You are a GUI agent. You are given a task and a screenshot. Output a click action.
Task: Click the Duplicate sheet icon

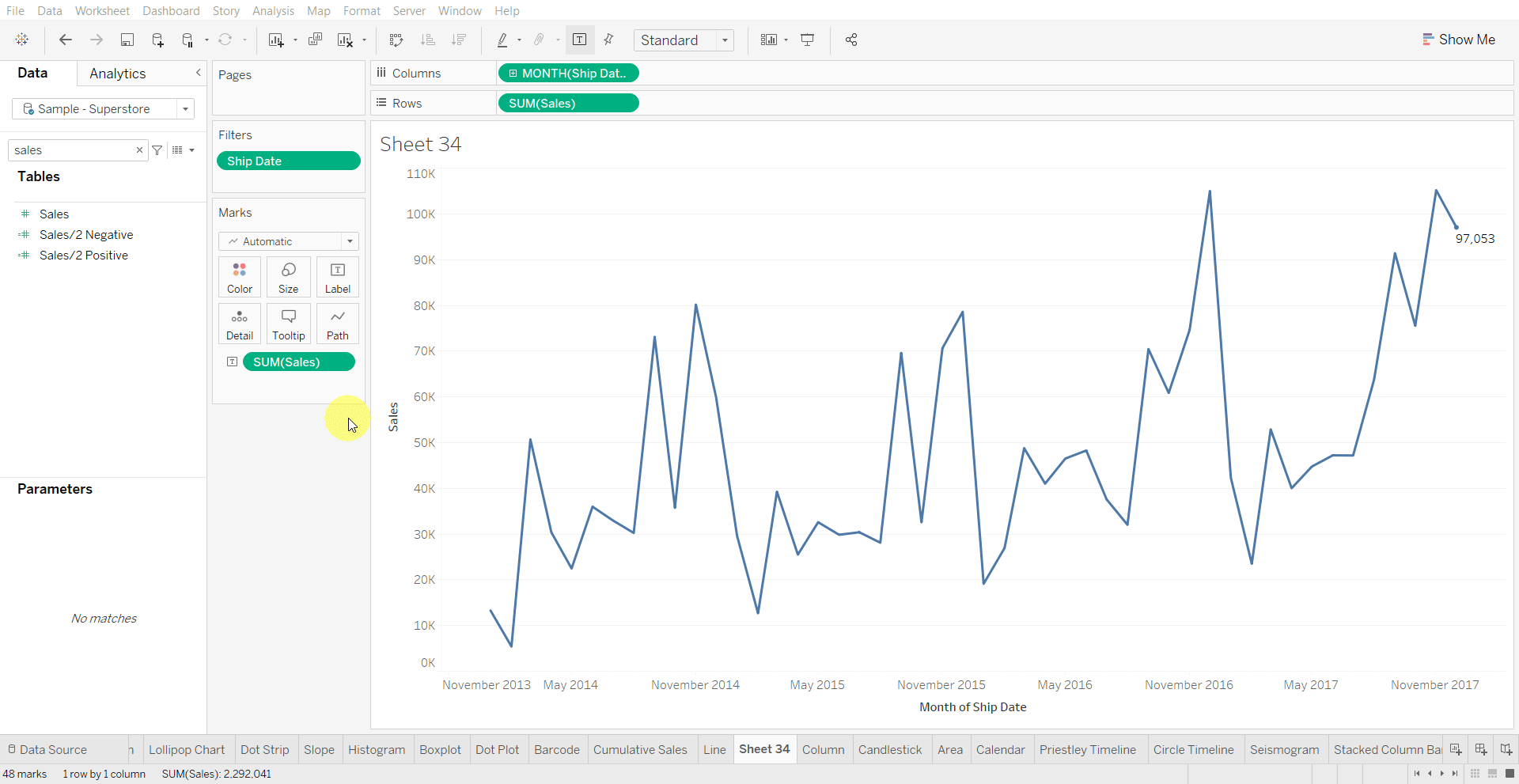pyautogui.click(x=315, y=40)
